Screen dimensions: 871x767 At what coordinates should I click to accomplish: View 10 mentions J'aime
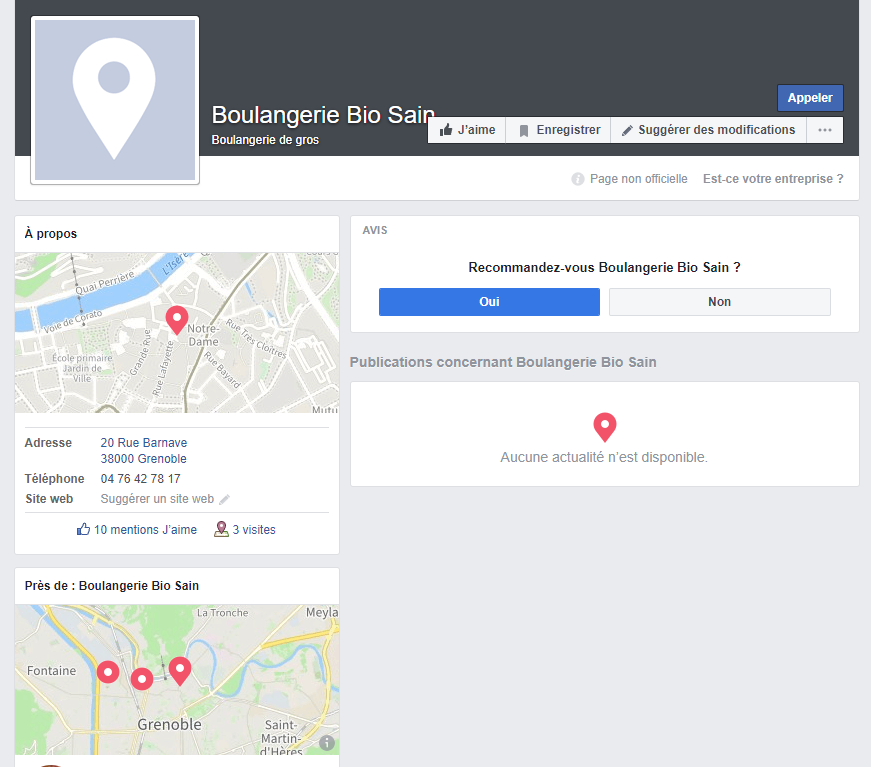coord(146,530)
